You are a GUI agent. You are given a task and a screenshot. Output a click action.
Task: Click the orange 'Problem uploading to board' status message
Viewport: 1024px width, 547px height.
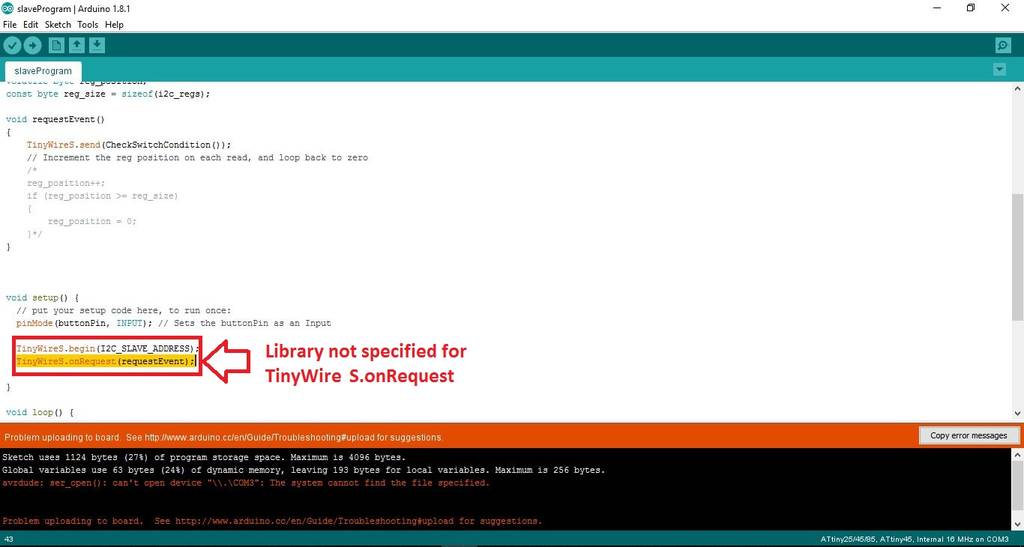pos(223,437)
